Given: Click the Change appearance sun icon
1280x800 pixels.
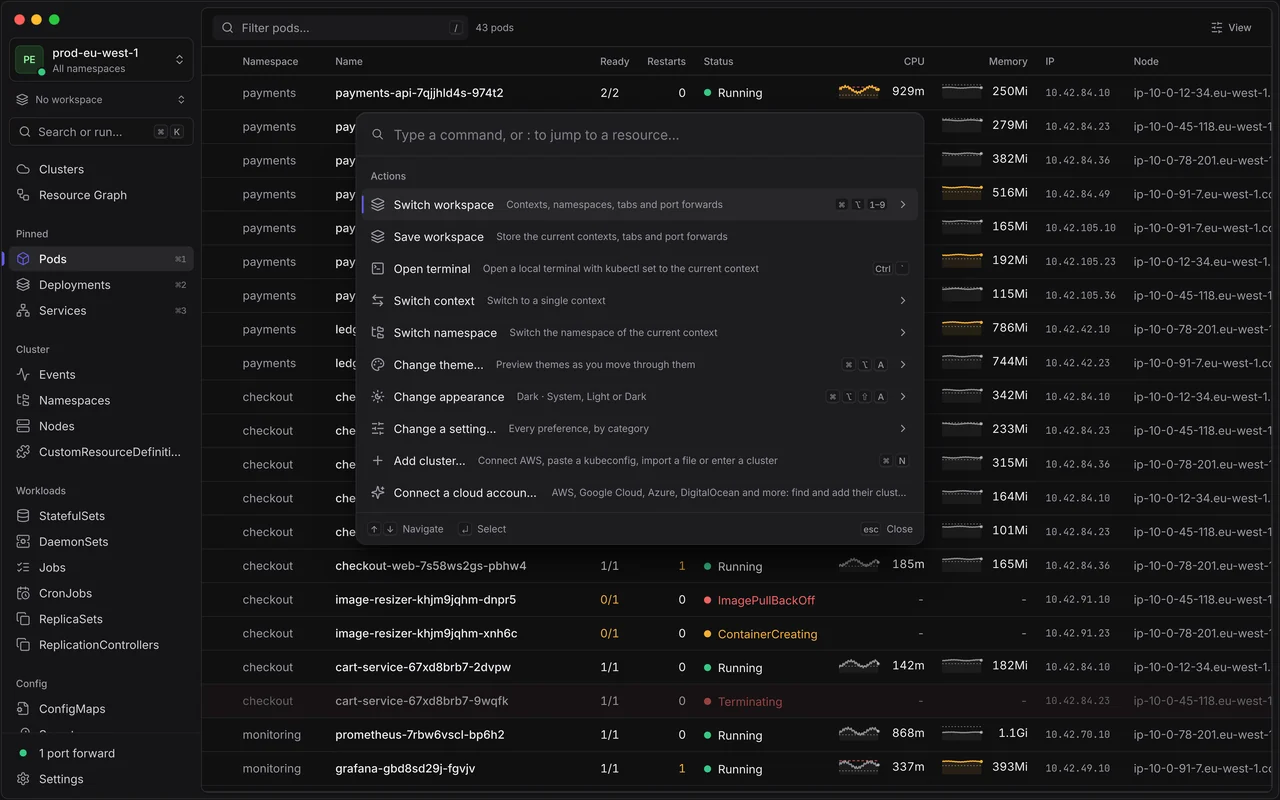Looking at the screenshot, I should (x=378, y=396).
